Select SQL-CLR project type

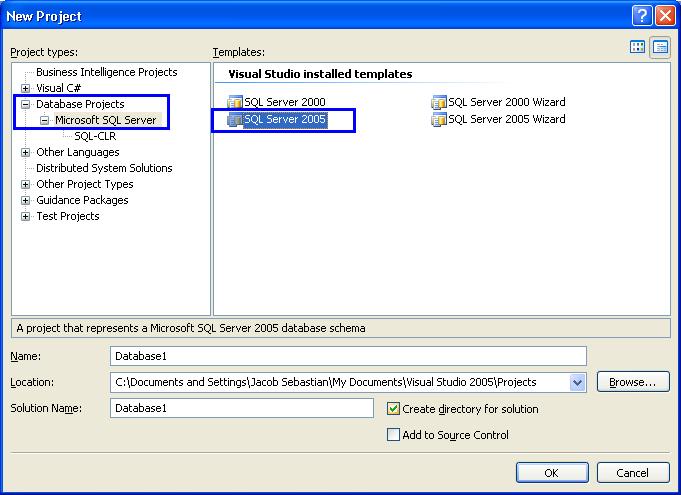95,136
